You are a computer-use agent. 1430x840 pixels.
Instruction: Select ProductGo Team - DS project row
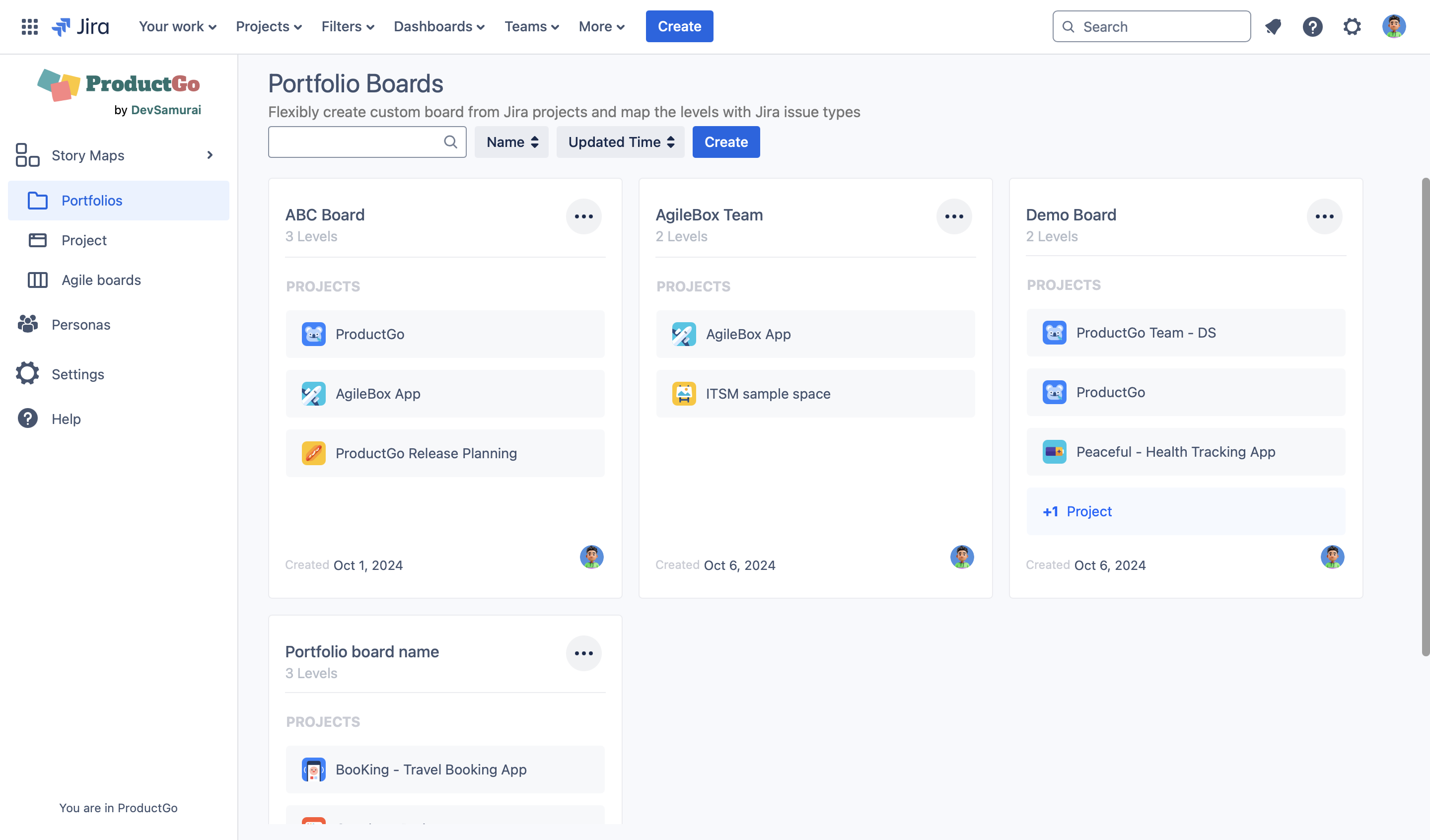pos(1185,333)
